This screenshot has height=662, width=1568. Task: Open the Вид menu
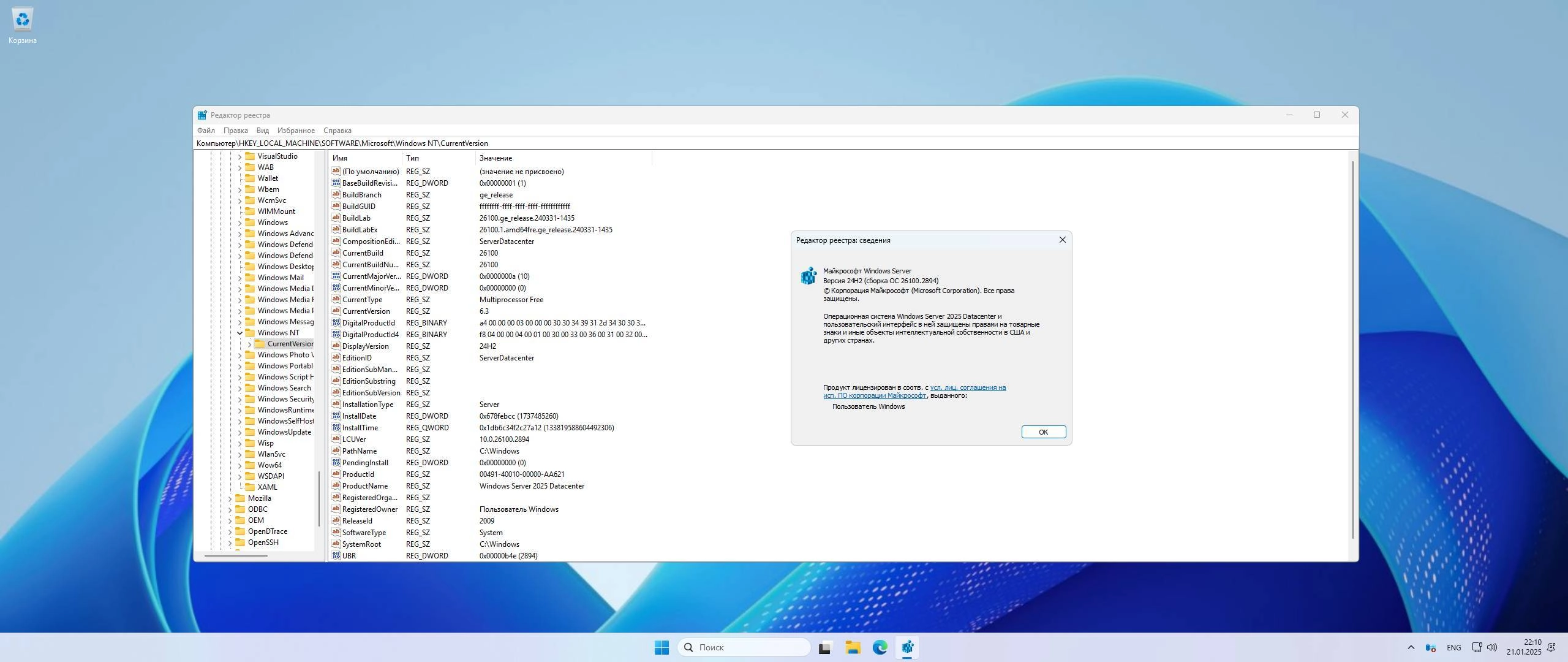click(263, 131)
